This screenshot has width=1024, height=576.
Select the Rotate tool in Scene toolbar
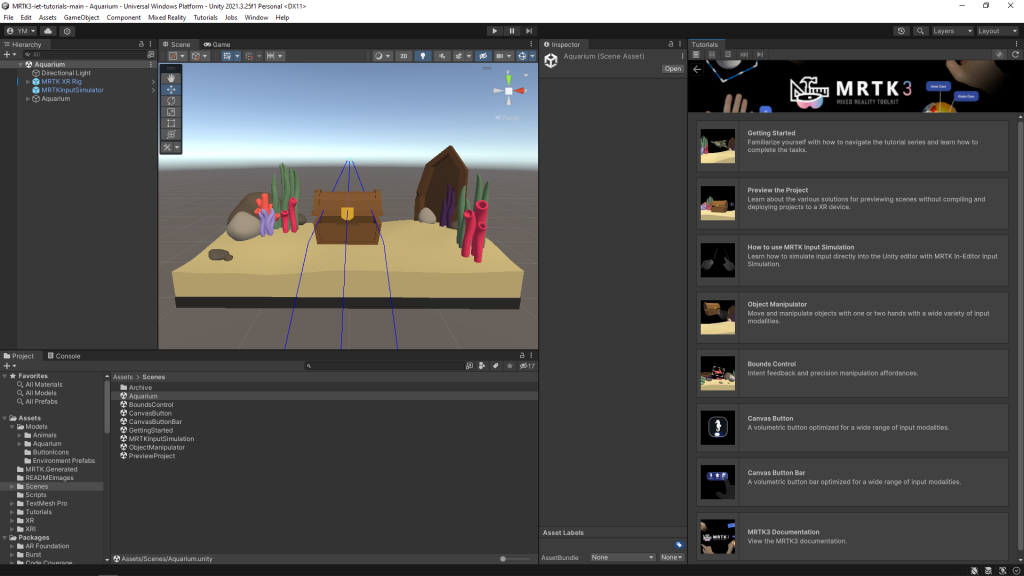(x=171, y=101)
